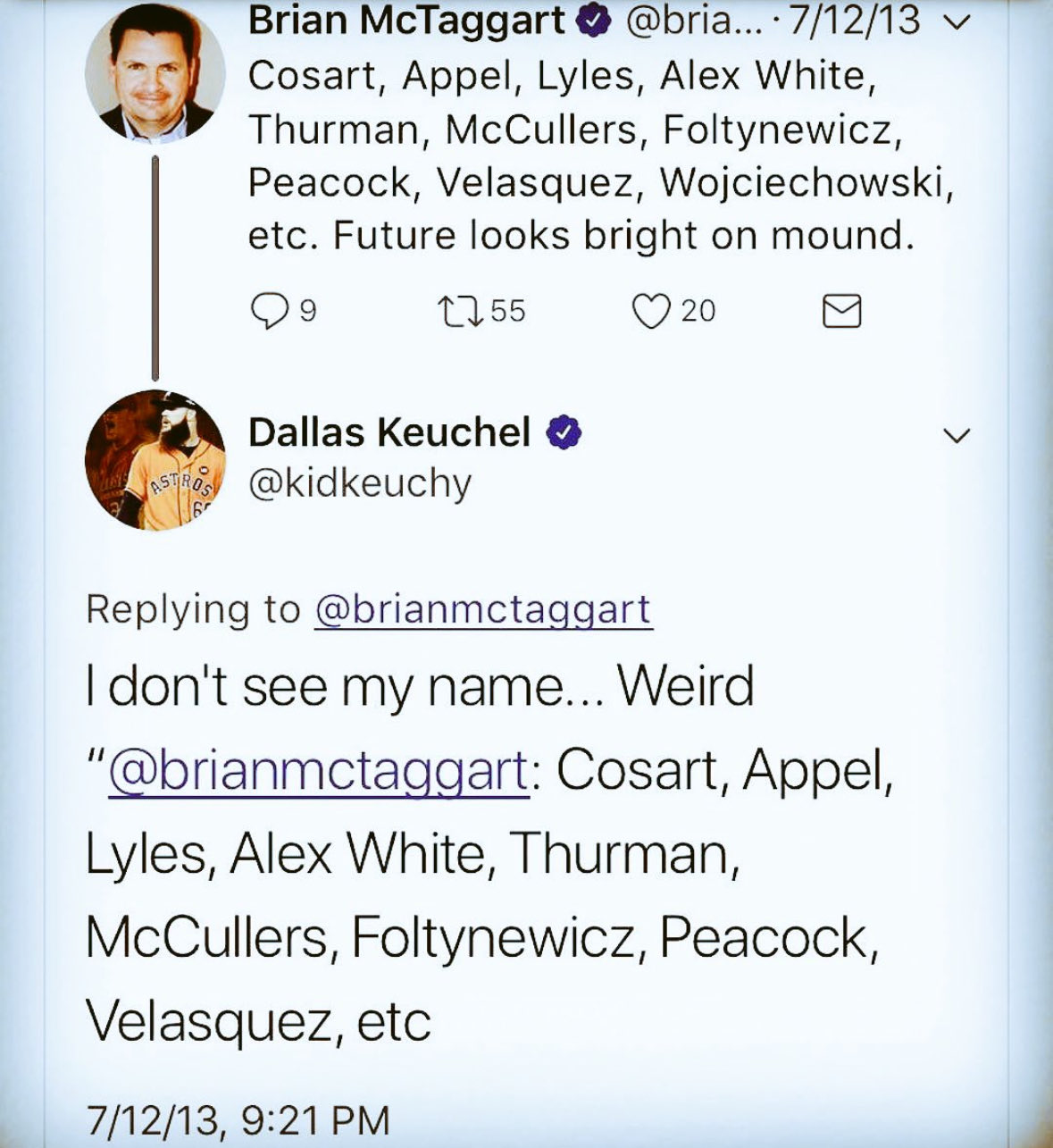Expand the options chevron on Brian's tweet
The image size is (1053, 1148).
click(x=957, y=25)
